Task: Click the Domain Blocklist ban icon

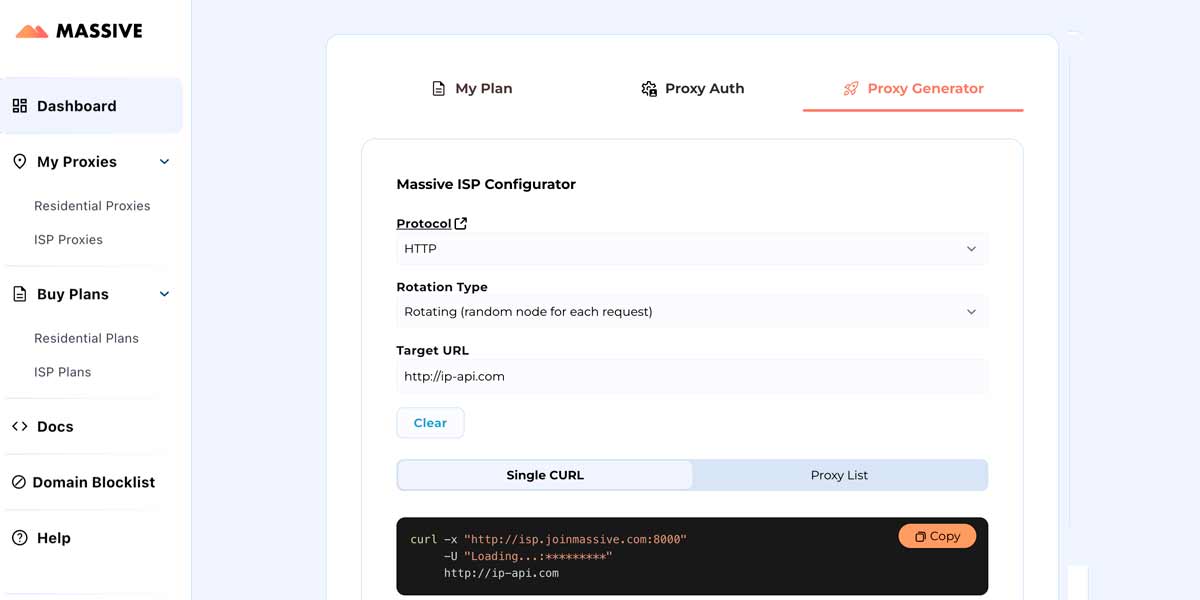Action: (19, 482)
